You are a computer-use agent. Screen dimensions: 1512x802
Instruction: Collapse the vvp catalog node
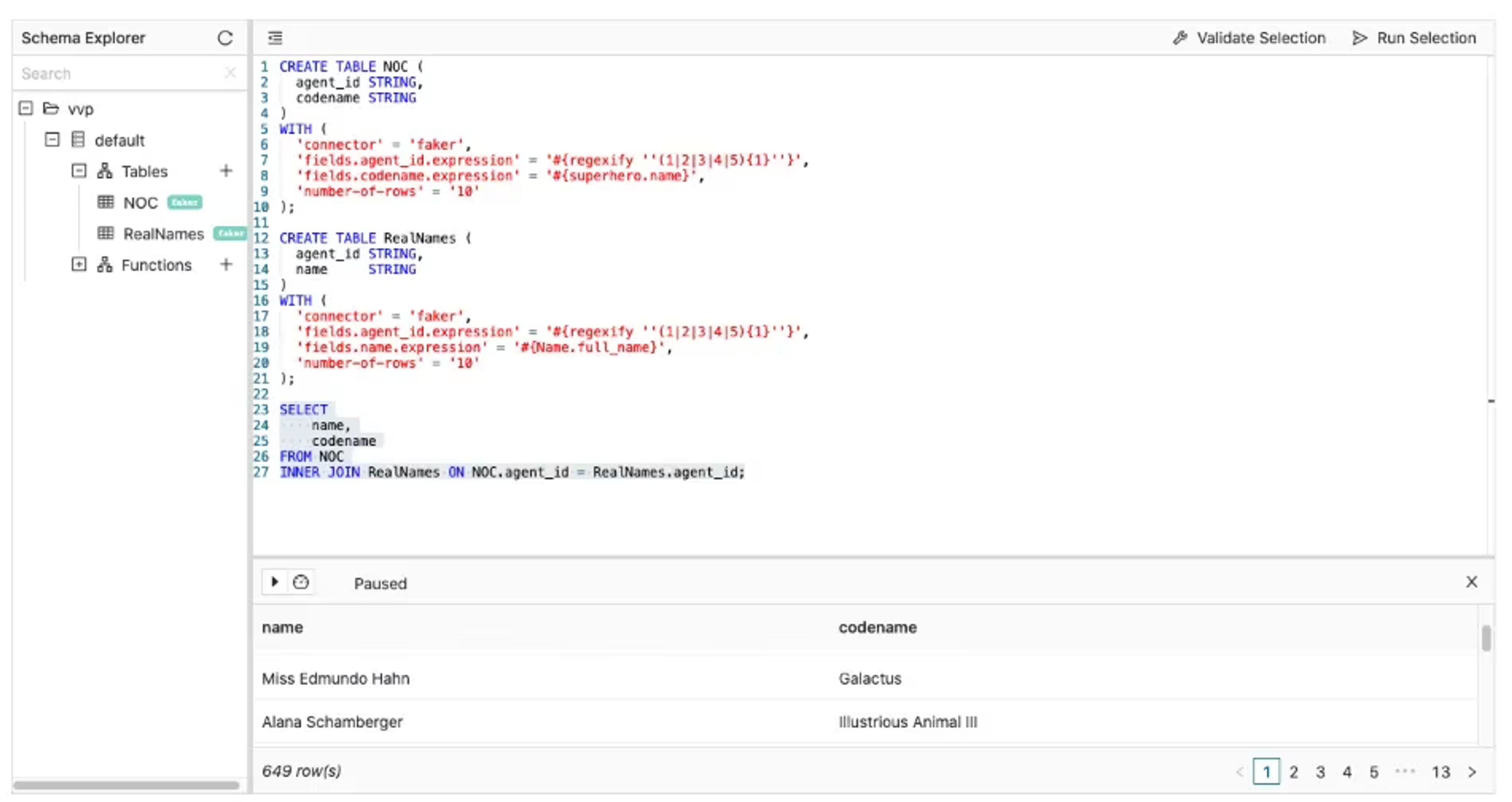tap(25, 108)
